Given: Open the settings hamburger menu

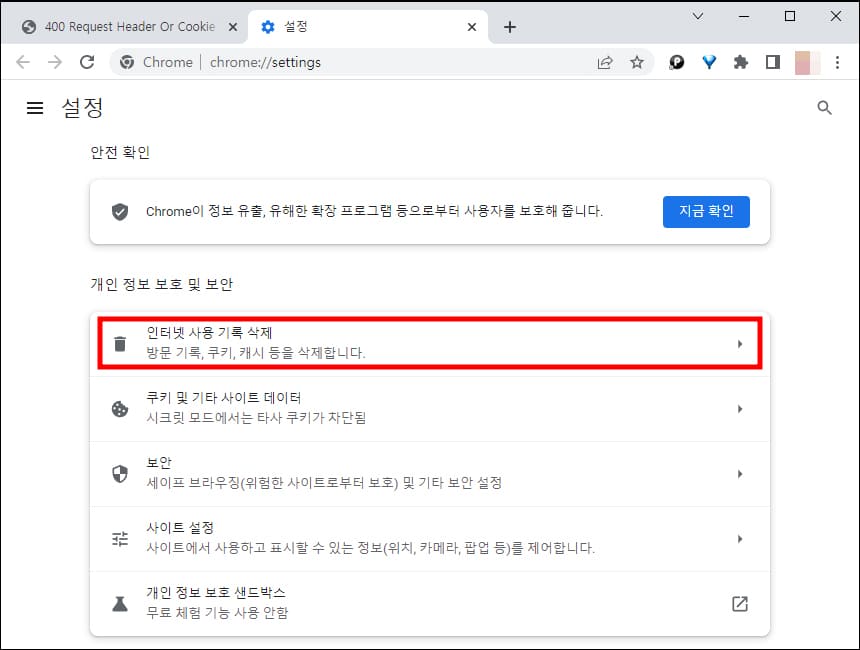Looking at the screenshot, I should tap(35, 108).
